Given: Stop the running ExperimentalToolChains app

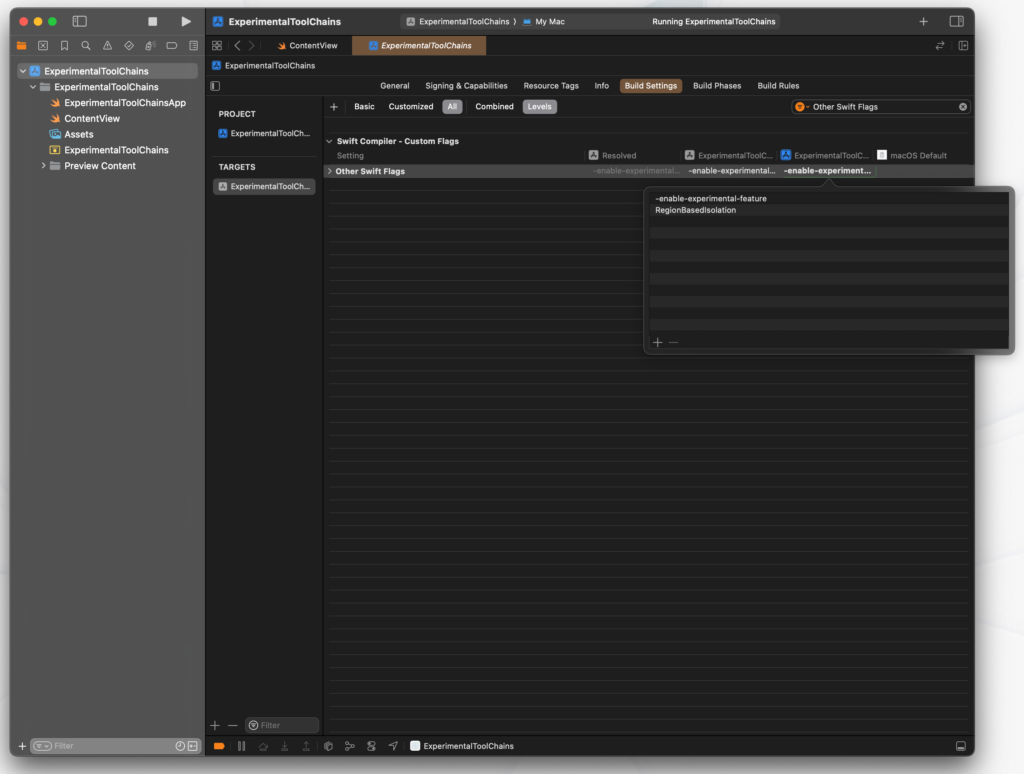Looking at the screenshot, I should (152, 22).
